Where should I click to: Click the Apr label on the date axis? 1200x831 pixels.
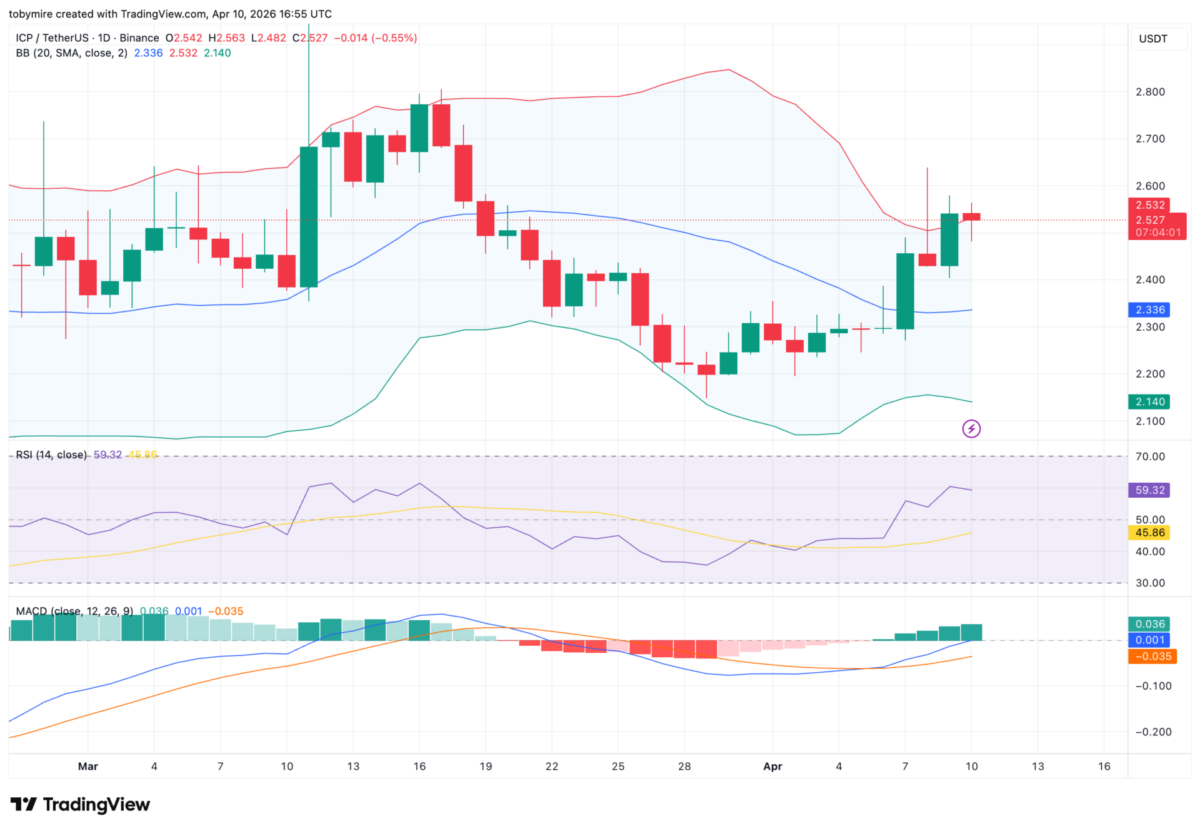[x=774, y=766]
